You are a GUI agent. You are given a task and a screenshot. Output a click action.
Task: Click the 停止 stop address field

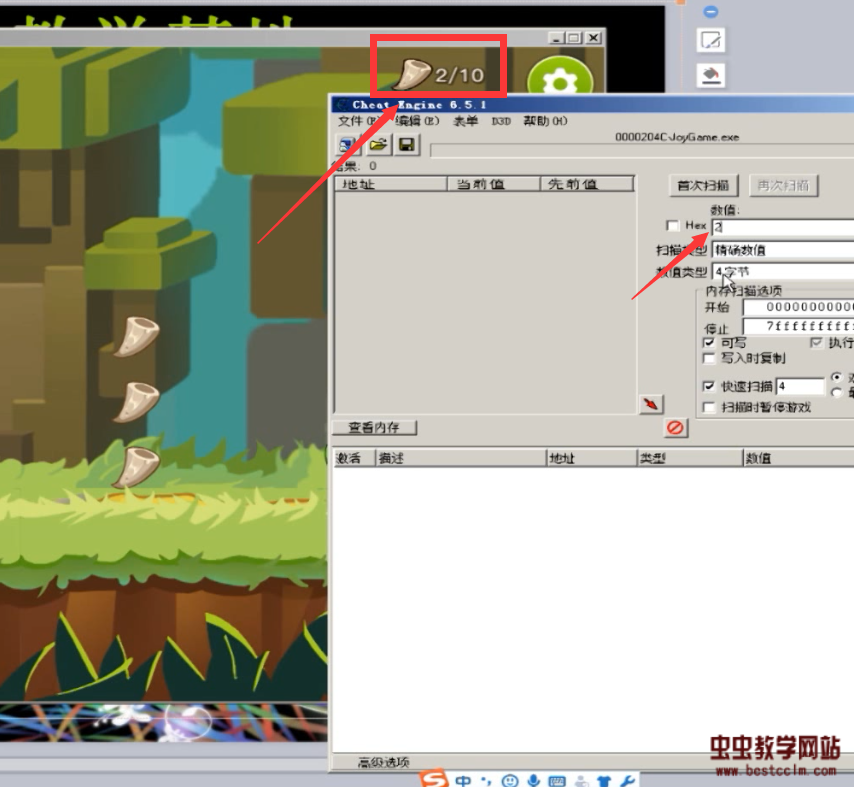pos(798,326)
